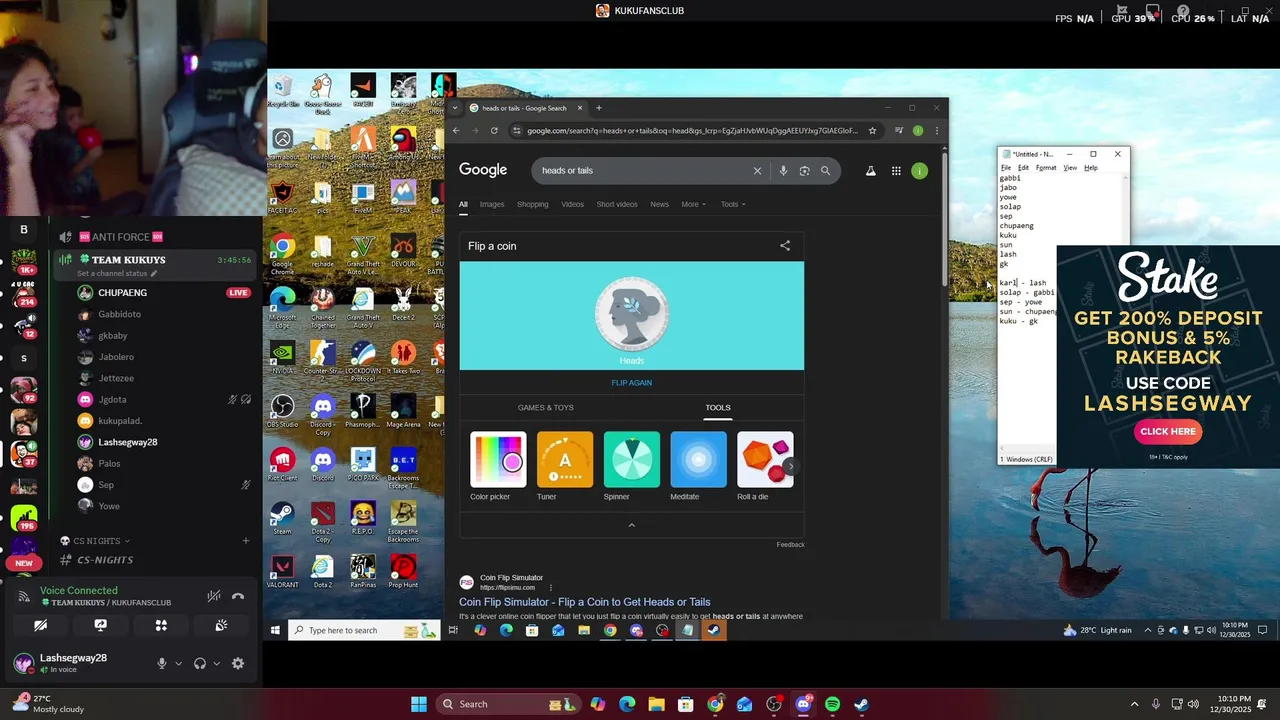Screen dimensions: 1280x720
Task: Bookmark page with star icon in address bar
Action: pos(872,130)
